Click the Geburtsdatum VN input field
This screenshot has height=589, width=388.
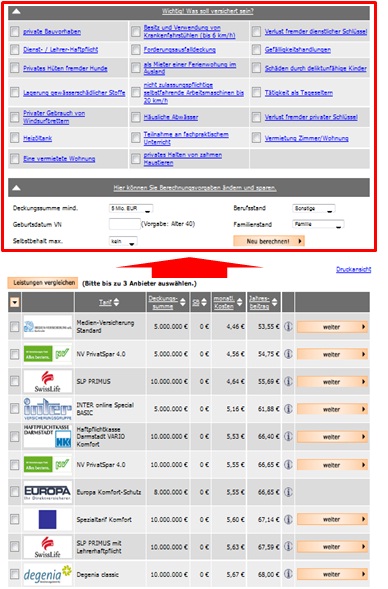click(x=125, y=224)
